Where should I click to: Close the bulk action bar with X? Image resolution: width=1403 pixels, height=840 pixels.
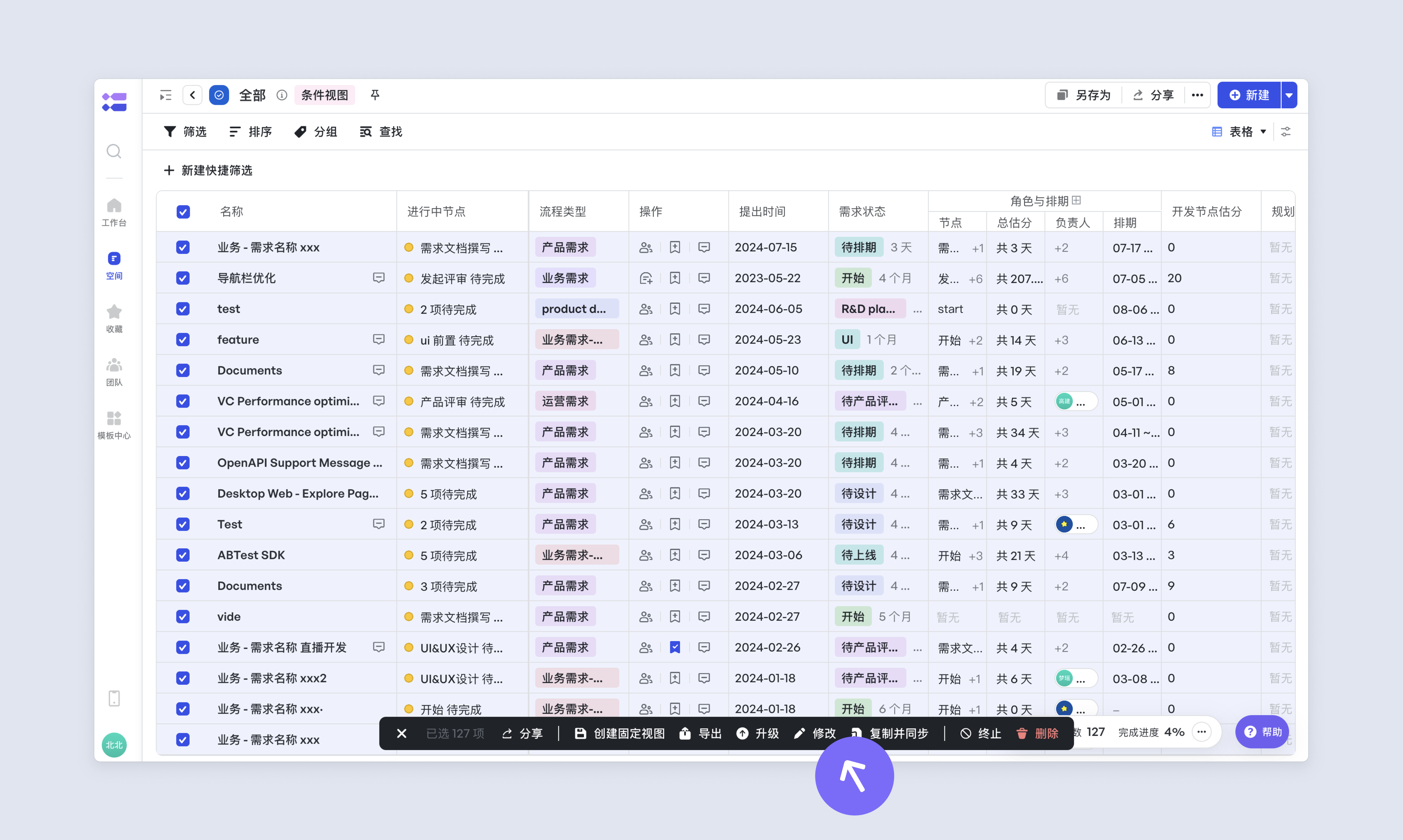(x=401, y=734)
